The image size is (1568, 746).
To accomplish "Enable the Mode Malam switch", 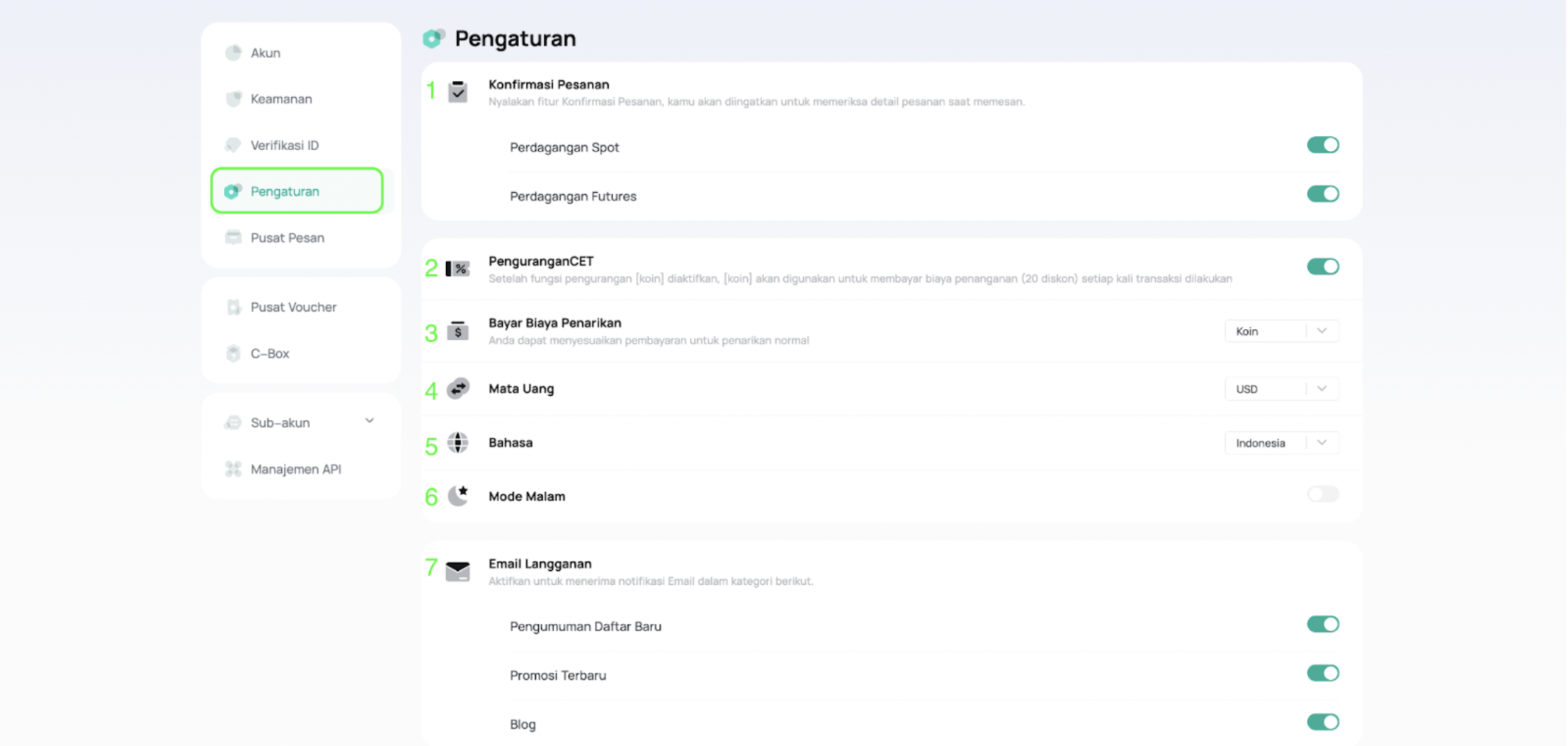I will click(1322, 494).
